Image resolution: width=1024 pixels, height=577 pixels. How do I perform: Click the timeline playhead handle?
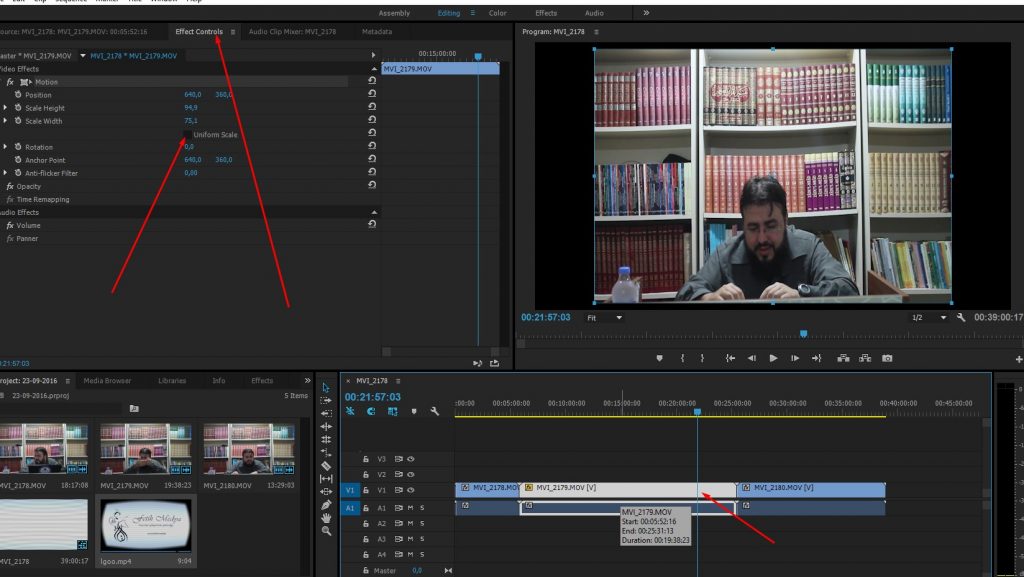pos(697,412)
